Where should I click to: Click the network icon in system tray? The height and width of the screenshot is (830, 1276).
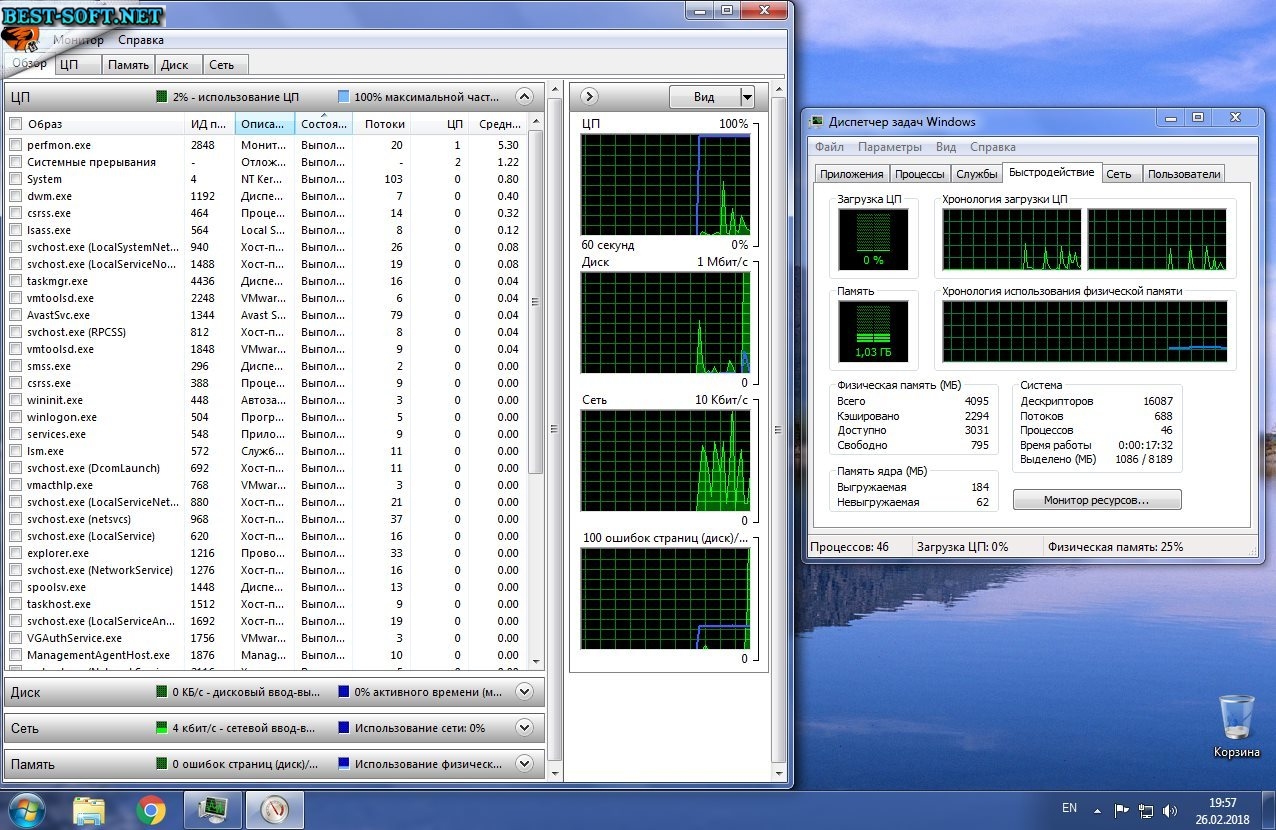coord(1146,809)
